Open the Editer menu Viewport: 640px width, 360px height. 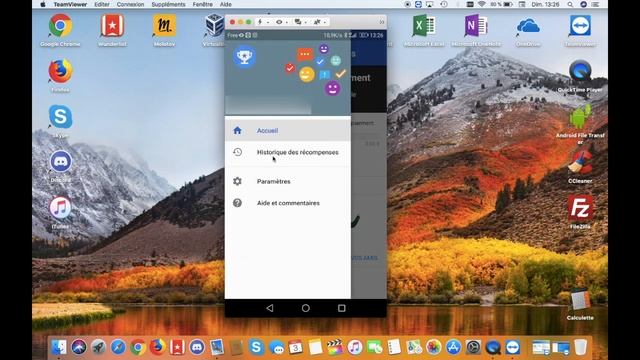coord(102,4)
